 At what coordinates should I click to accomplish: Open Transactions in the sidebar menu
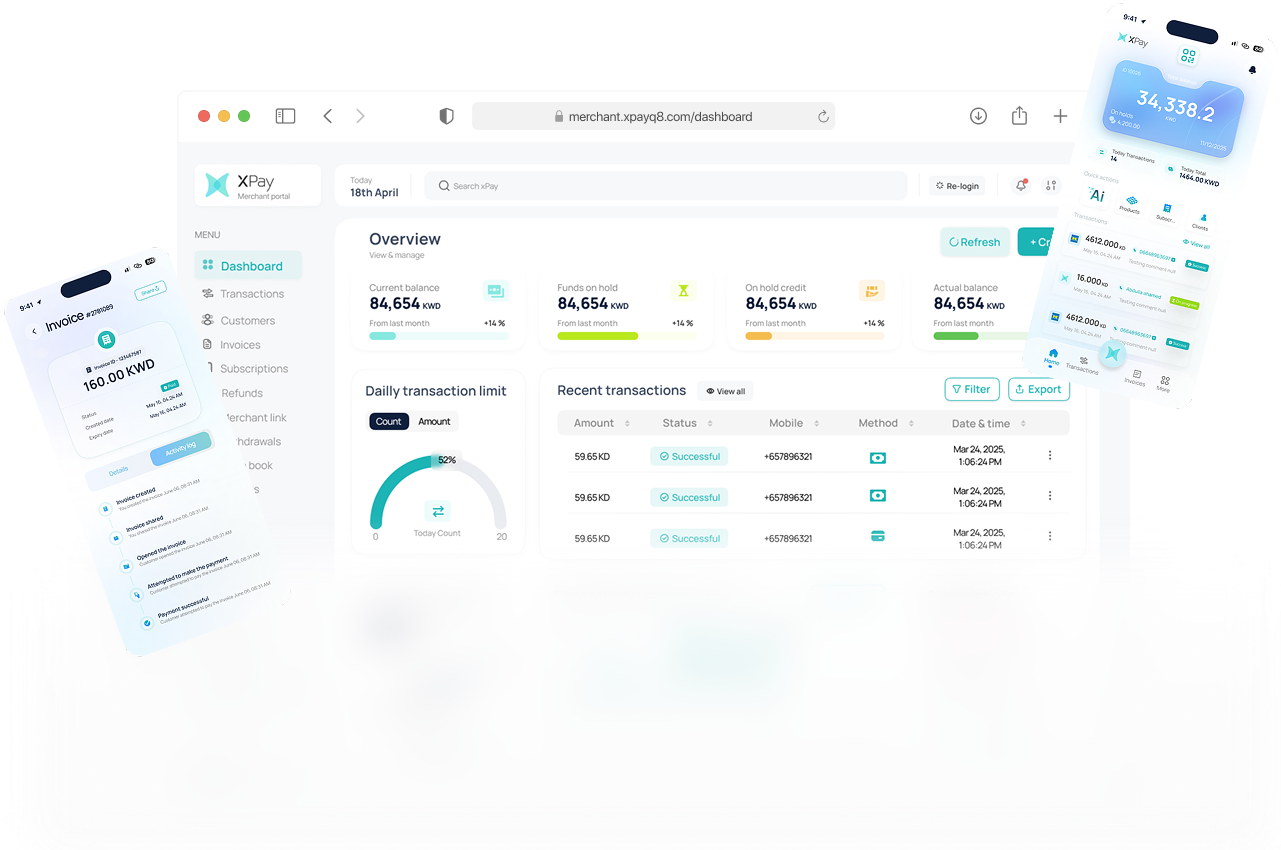[x=243, y=293]
